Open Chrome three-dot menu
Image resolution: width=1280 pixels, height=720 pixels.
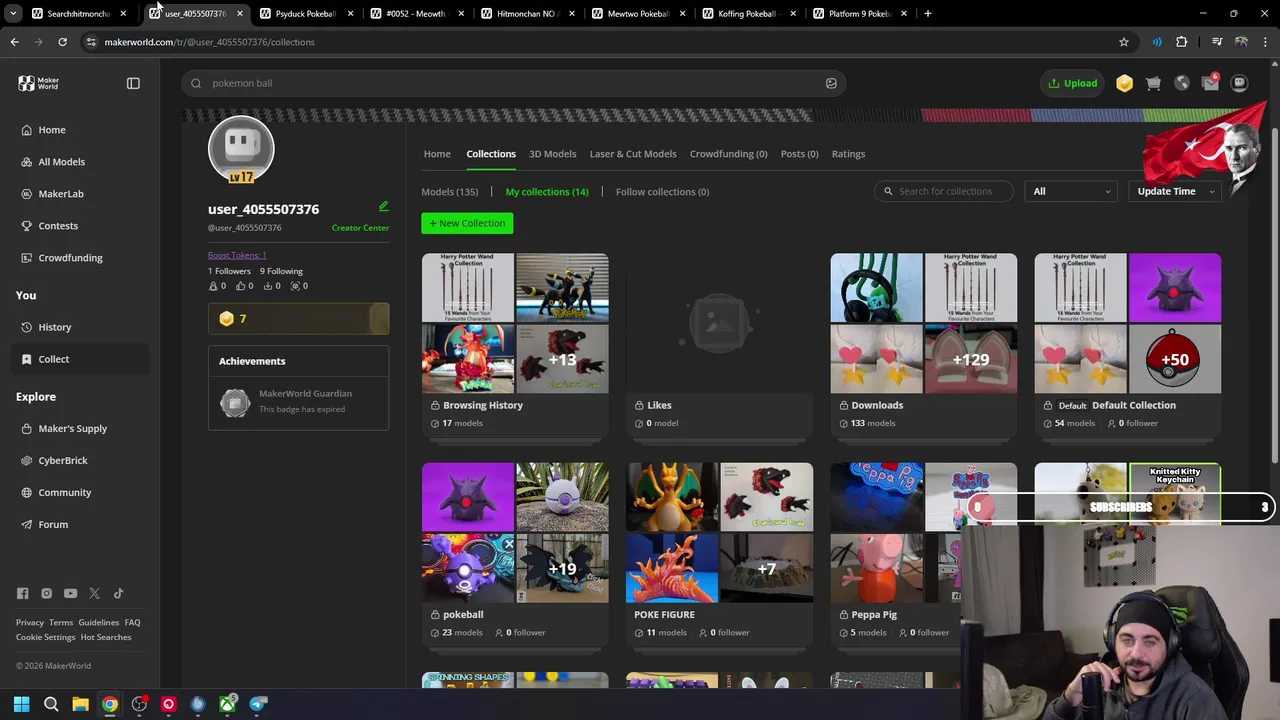(1265, 42)
